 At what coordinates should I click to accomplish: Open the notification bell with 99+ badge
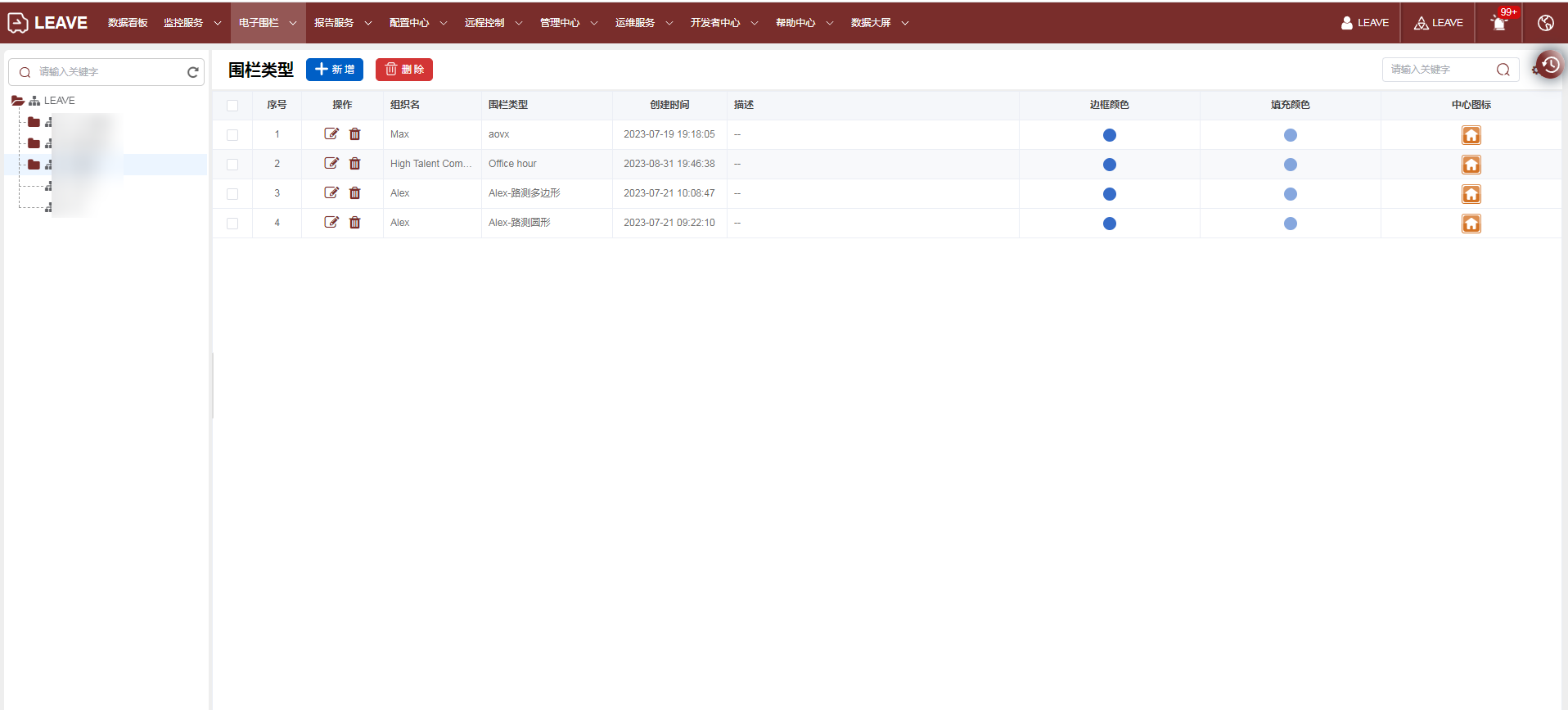coord(1498,23)
